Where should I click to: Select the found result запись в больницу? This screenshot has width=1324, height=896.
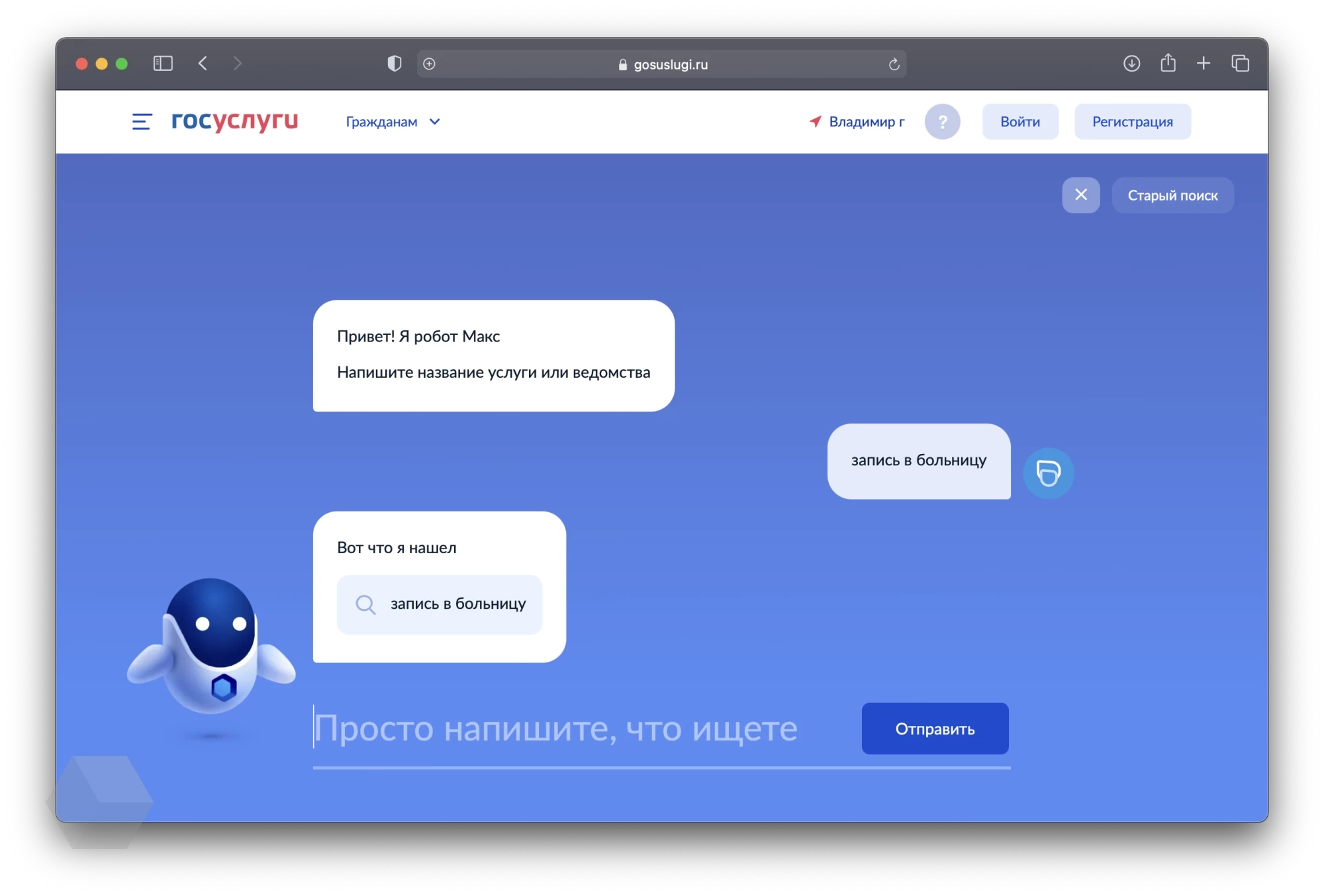tap(440, 604)
